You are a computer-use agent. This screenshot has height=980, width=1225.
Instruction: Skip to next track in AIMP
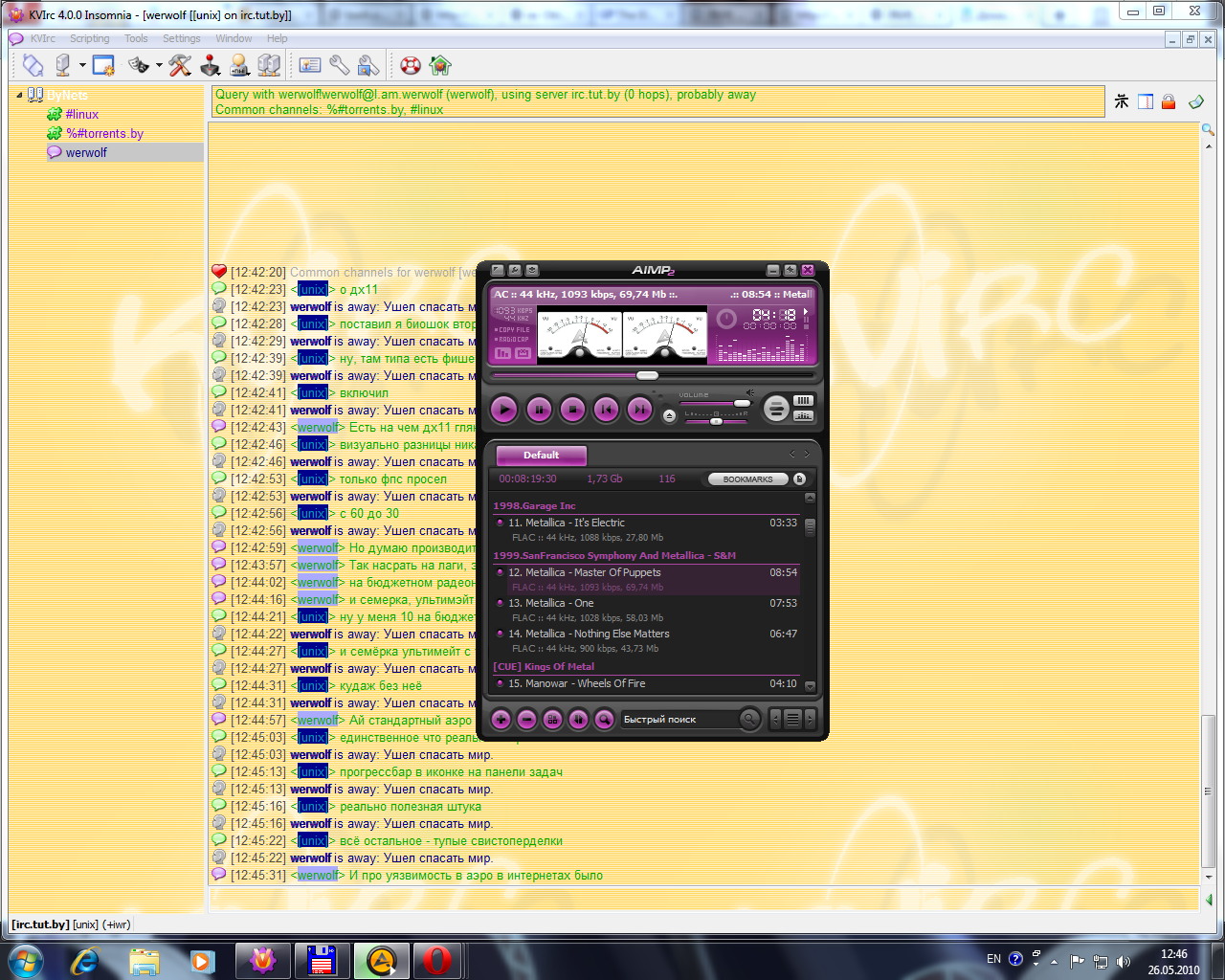[x=639, y=410]
